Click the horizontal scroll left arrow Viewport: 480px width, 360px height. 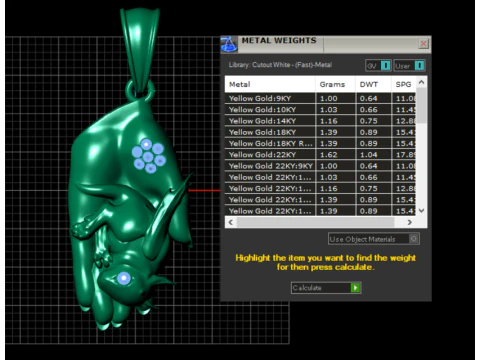tap(231, 222)
